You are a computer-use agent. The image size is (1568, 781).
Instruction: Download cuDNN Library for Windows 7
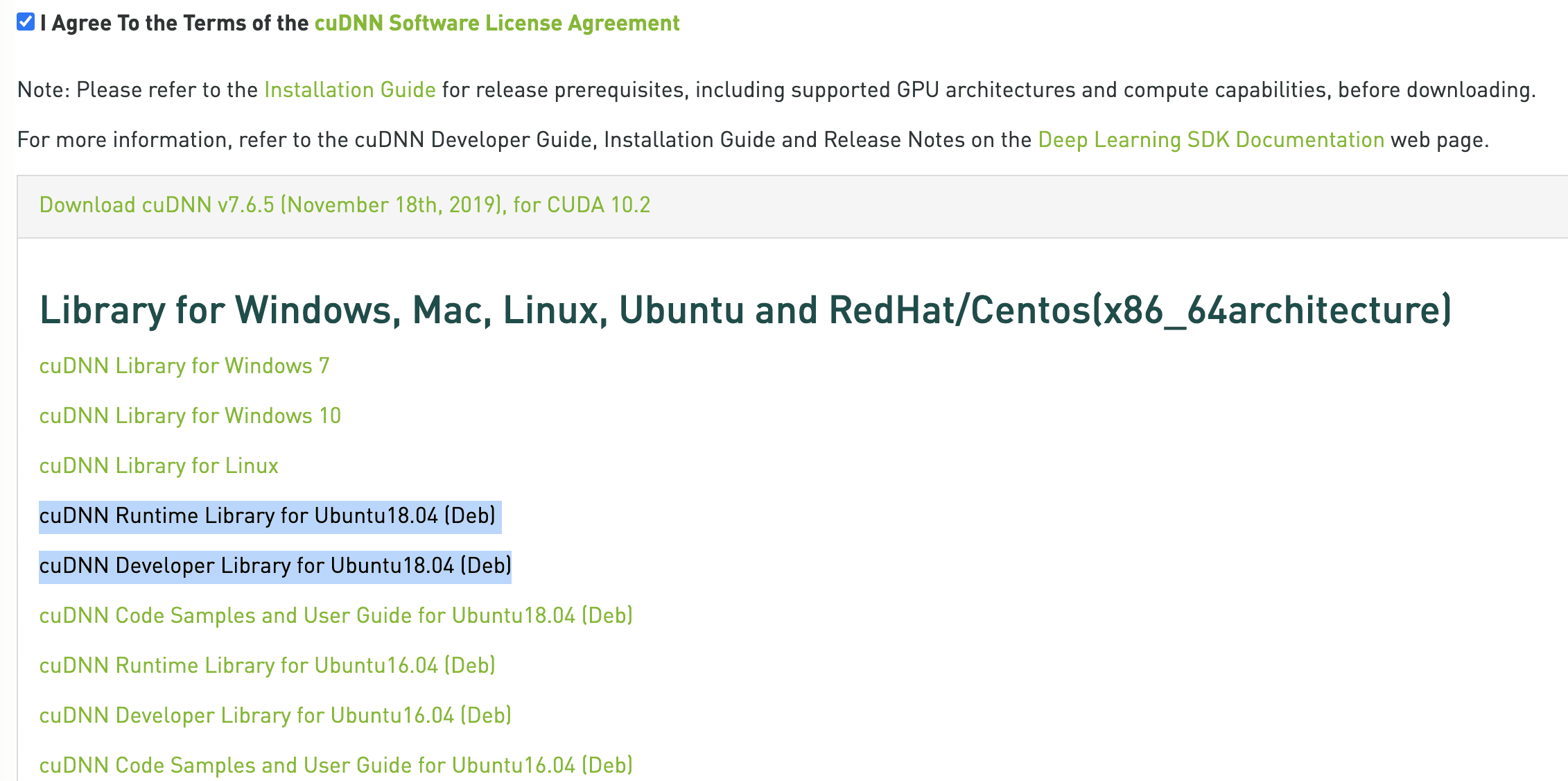[x=184, y=366]
